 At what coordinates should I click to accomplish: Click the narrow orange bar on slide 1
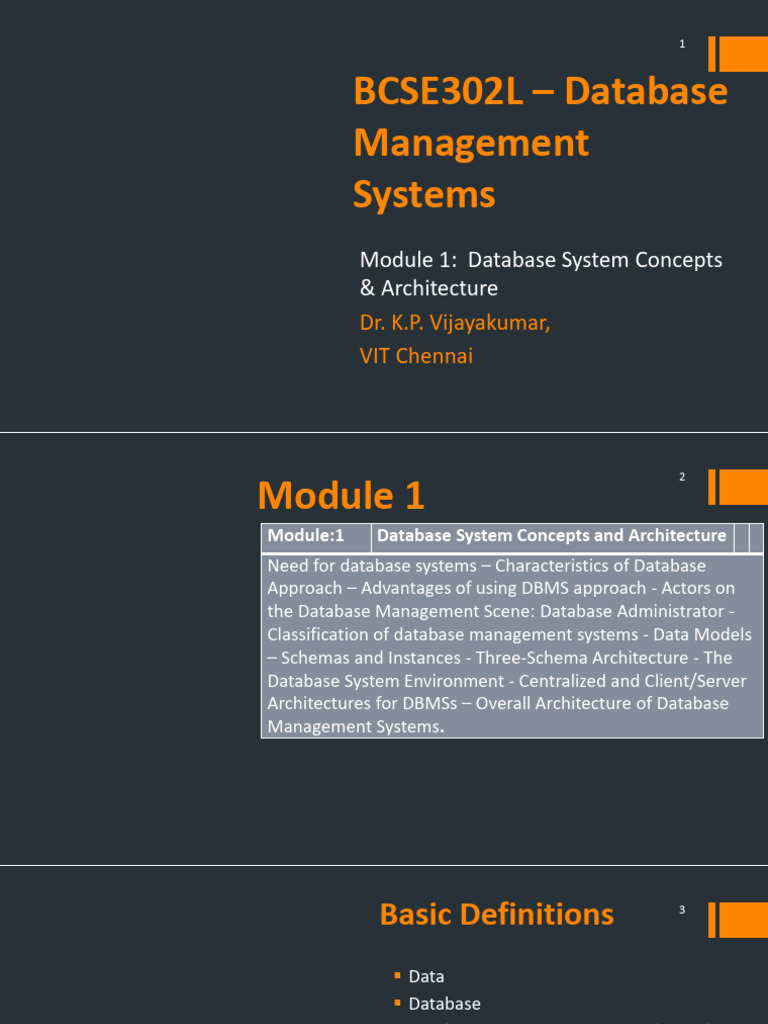pos(712,54)
